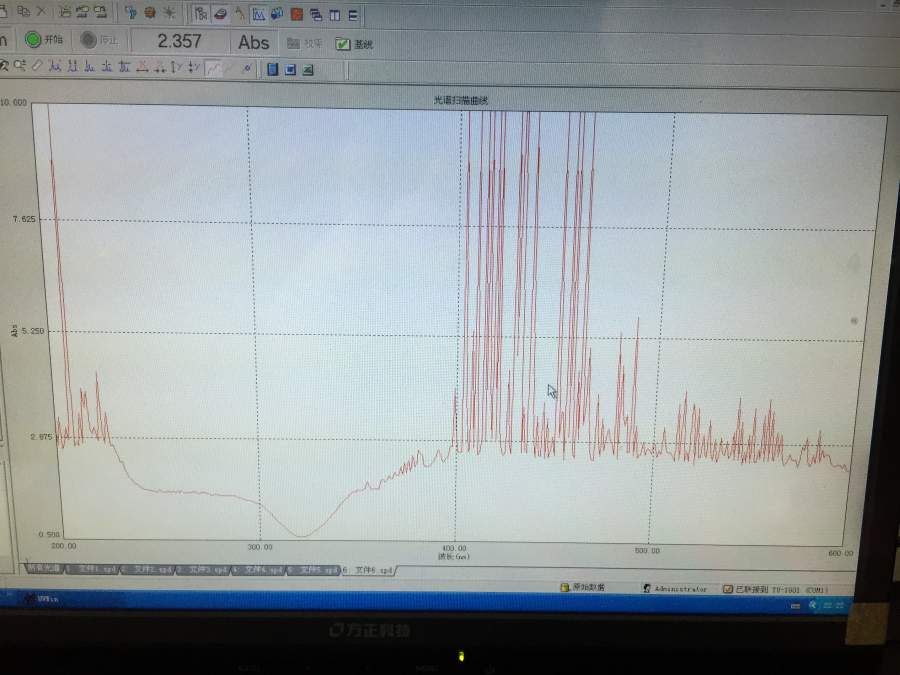Click the cascade windows icon
Viewport: 900px width, 675px height.
click(316, 15)
